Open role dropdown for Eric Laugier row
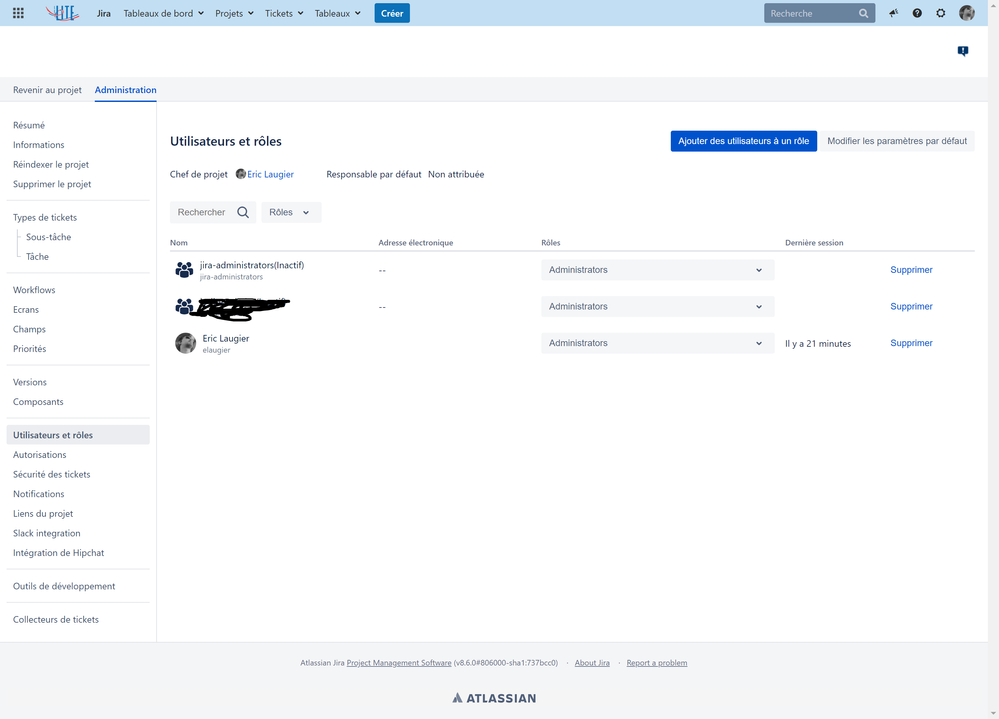The width and height of the screenshot is (999, 719). pos(658,343)
